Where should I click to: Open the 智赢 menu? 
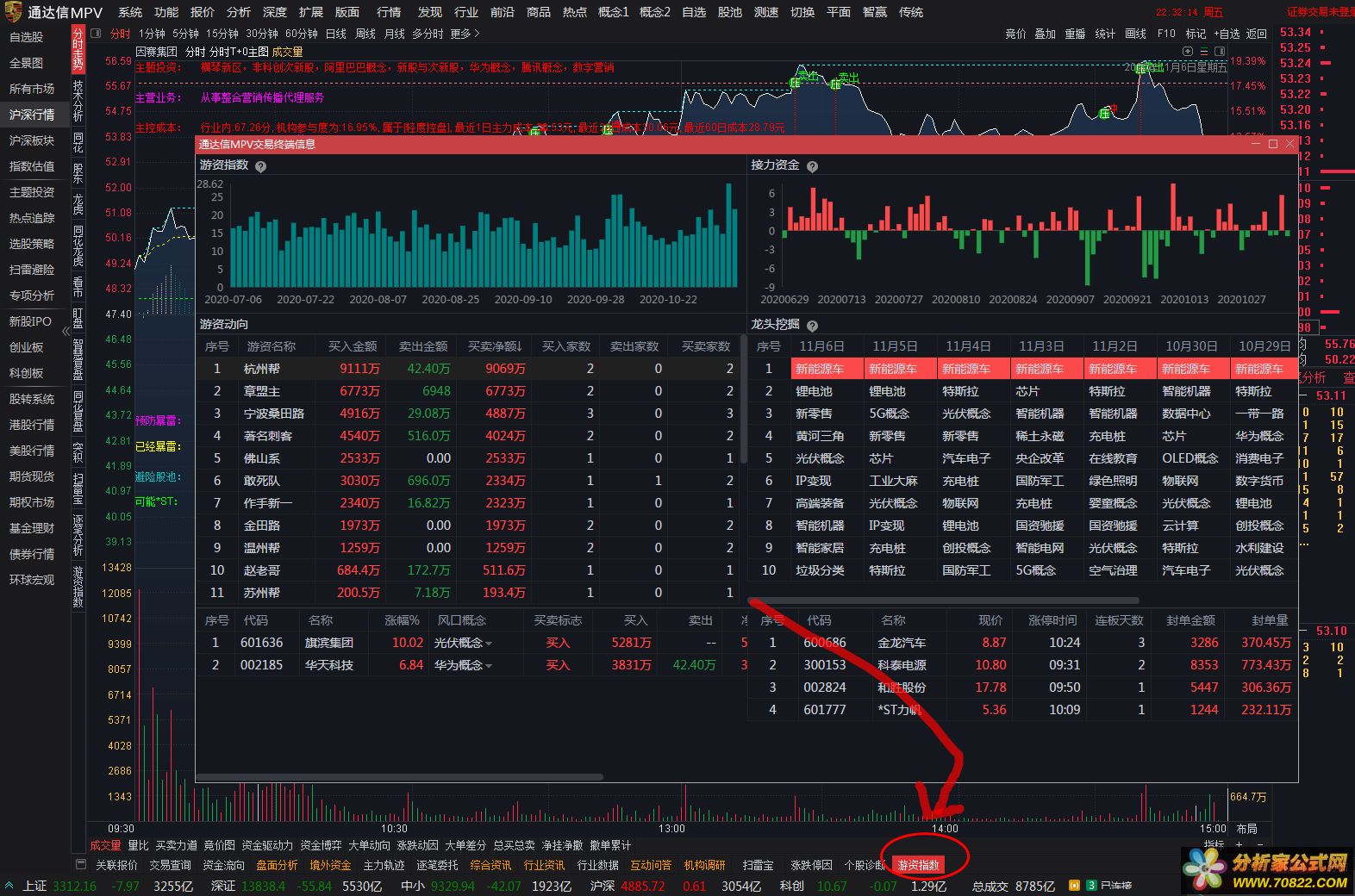875,12
